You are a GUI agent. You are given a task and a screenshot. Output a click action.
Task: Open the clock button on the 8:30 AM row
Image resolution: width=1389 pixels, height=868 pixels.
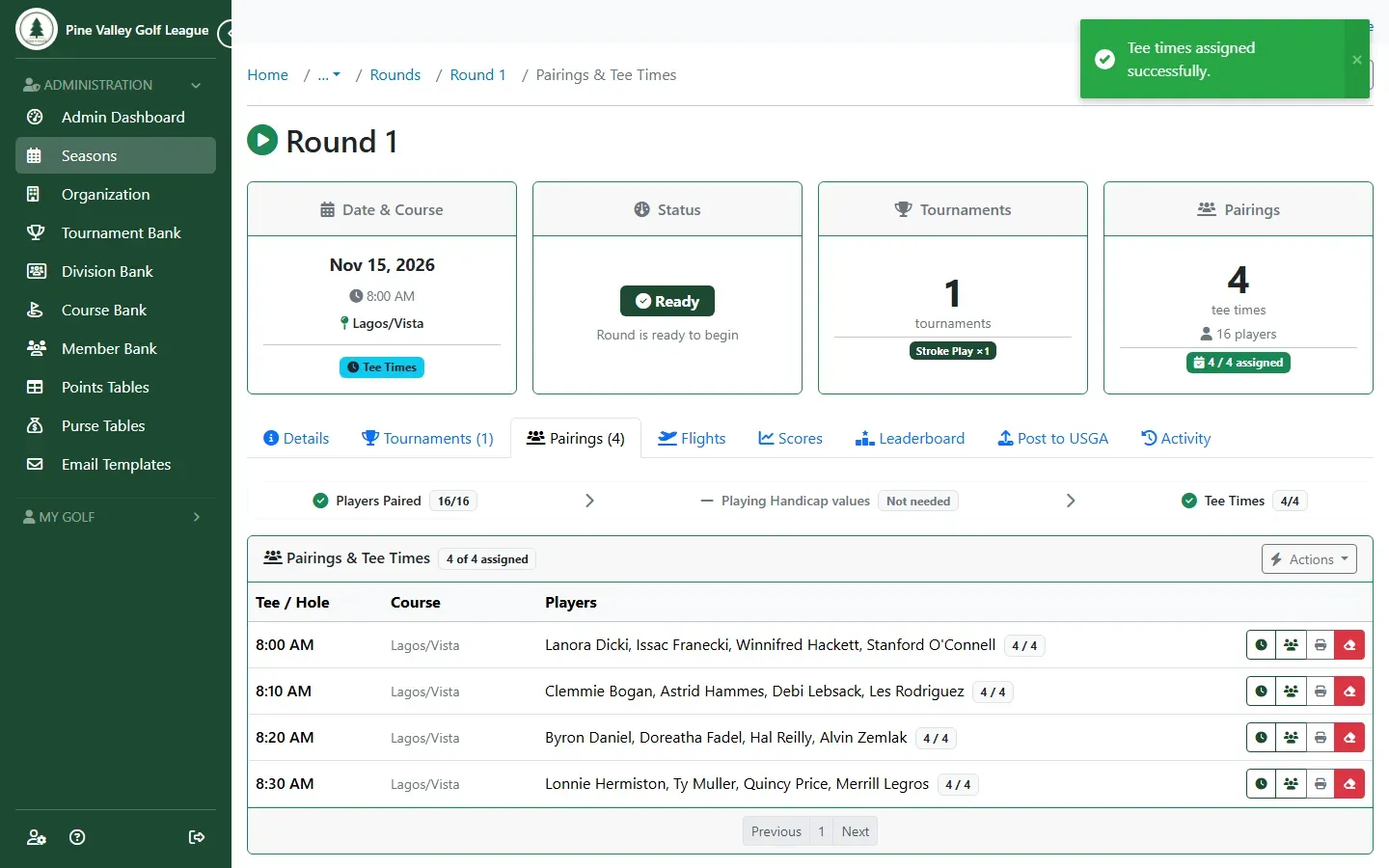(x=1261, y=784)
